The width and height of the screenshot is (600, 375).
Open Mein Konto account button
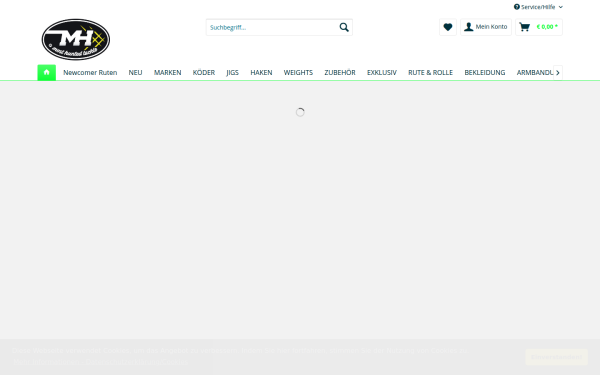(x=486, y=27)
